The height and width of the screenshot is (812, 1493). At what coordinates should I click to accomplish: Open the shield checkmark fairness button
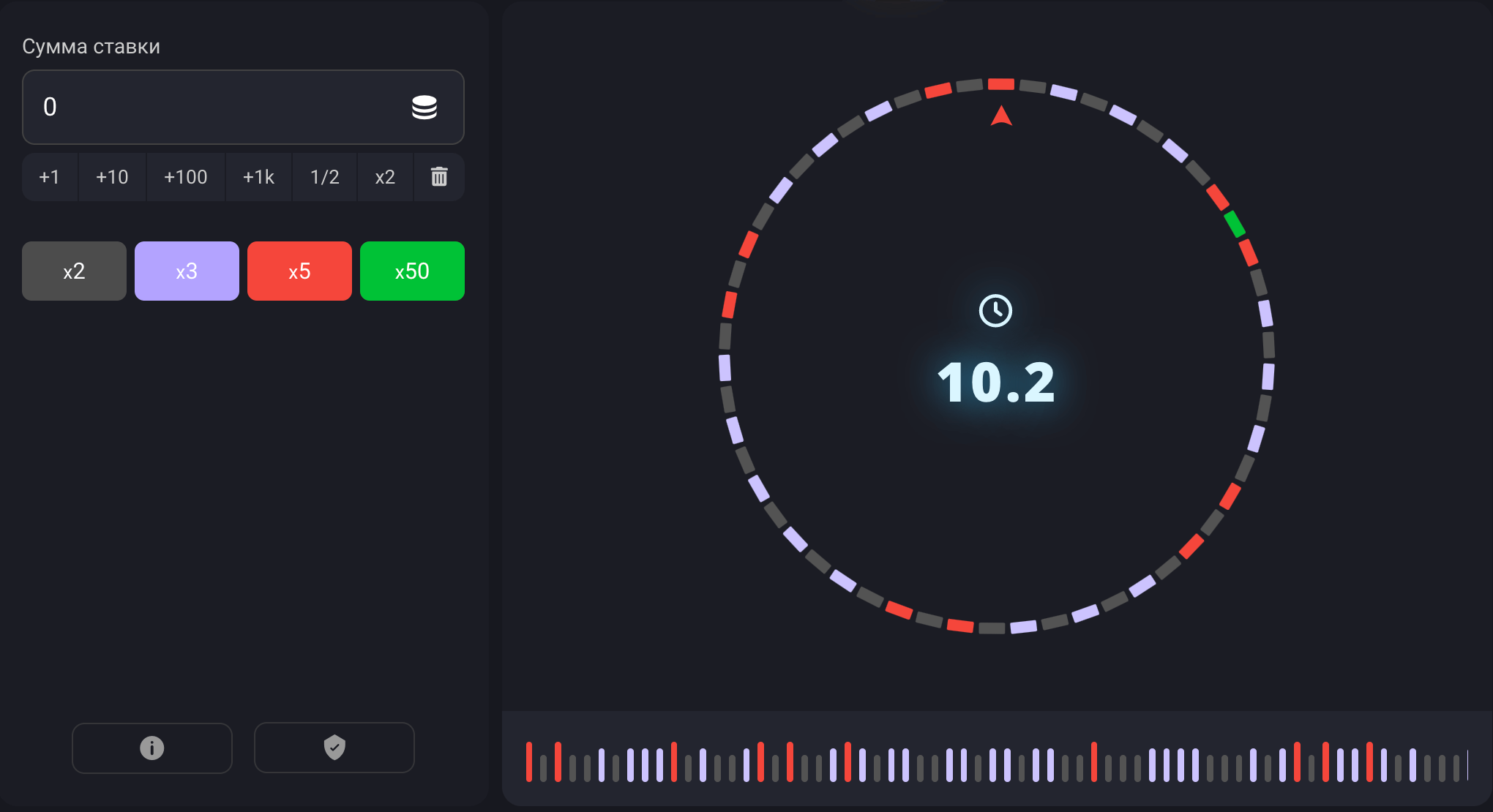pyautogui.click(x=334, y=748)
